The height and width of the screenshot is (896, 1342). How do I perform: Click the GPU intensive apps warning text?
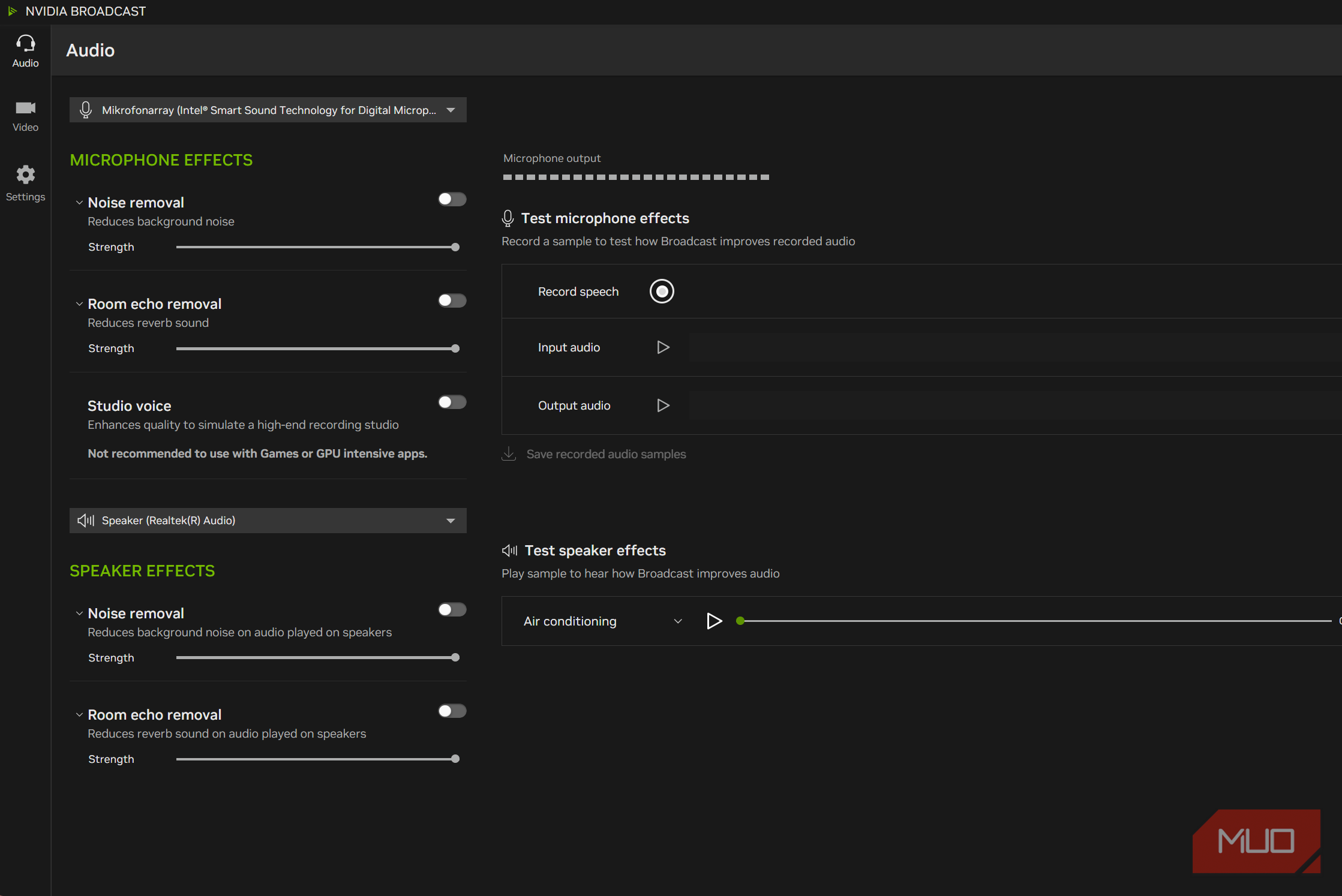tap(257, 453)
